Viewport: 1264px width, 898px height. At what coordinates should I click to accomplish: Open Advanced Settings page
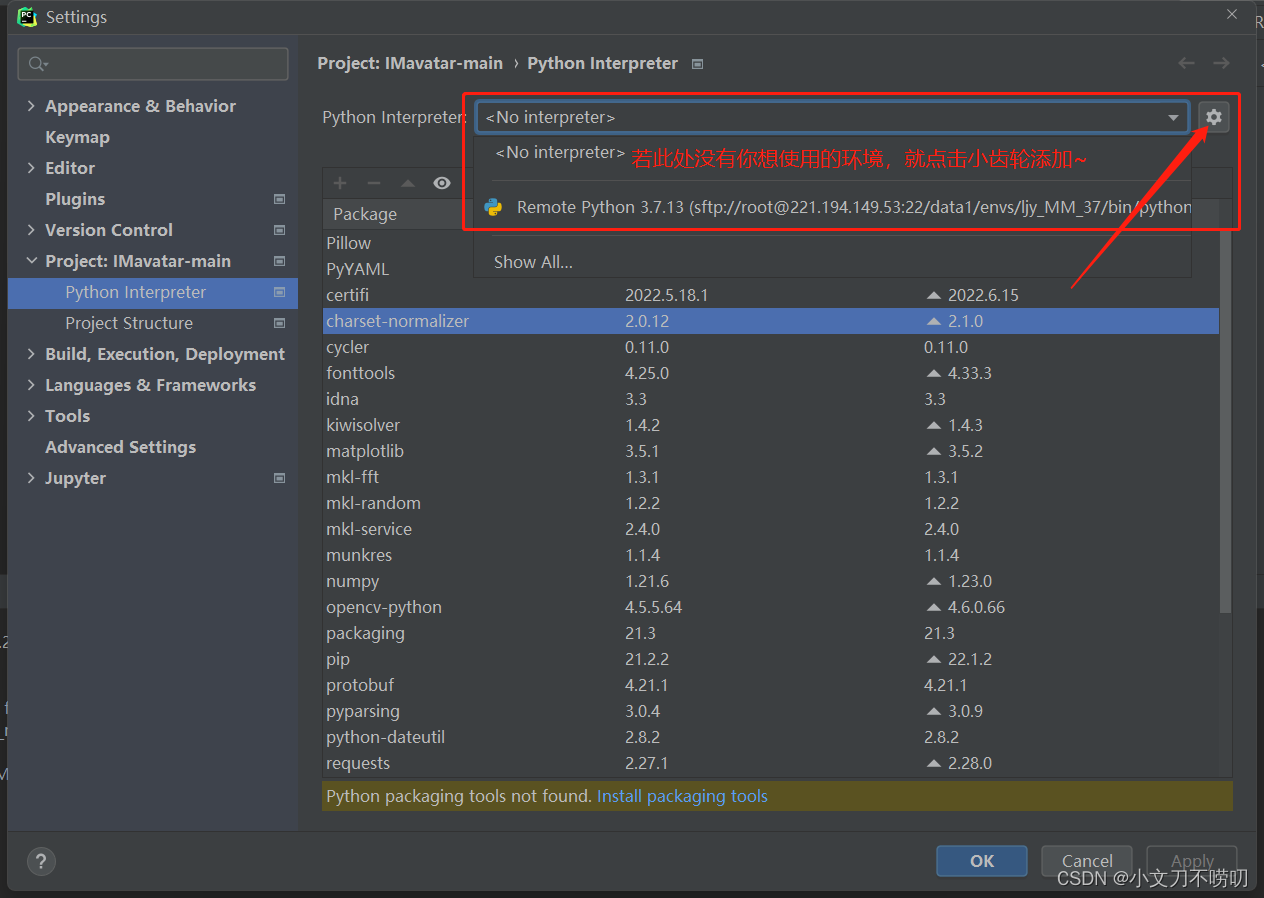[x=120, y=447]
